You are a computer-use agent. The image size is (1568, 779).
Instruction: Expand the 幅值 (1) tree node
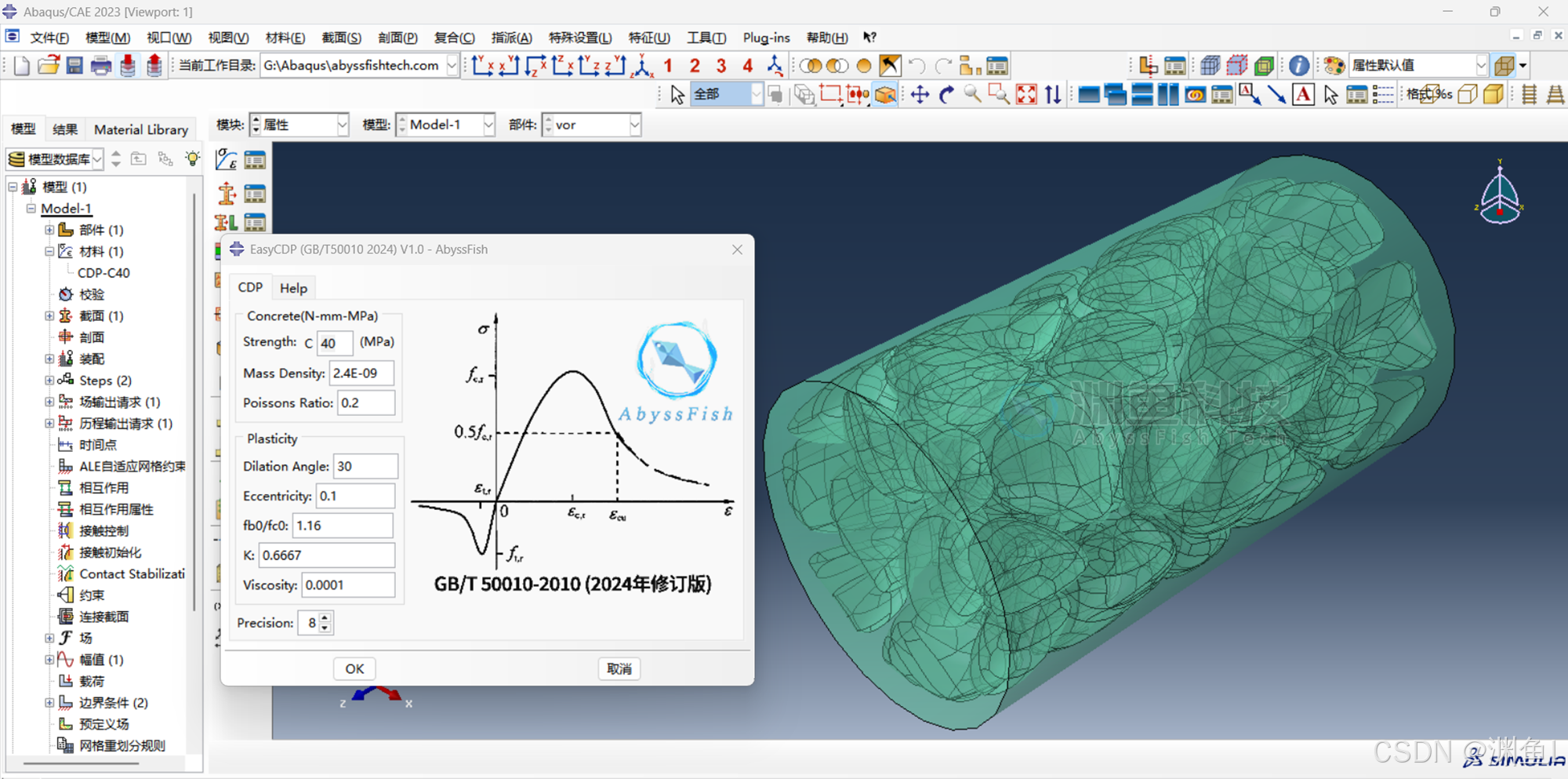tap(49, 660)
